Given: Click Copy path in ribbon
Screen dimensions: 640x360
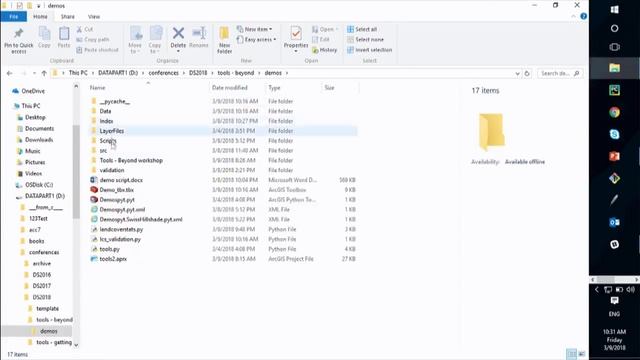Looking at the screenshot, I should click(93, 40).
